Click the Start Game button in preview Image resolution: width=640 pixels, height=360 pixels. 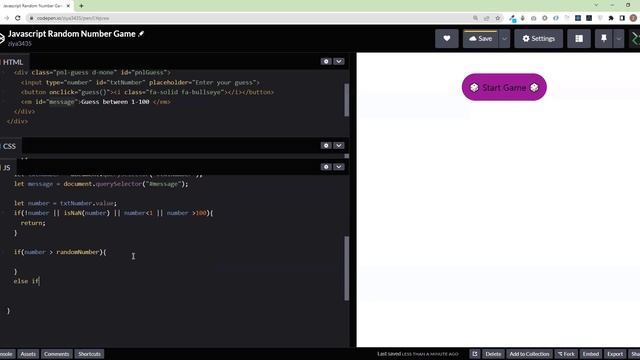tap(504, 87)
